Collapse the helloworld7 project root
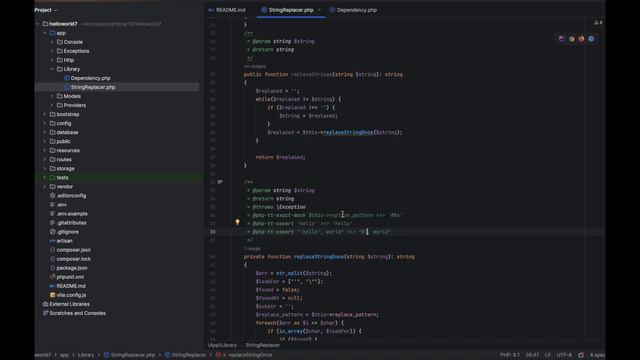 [38, 24]
